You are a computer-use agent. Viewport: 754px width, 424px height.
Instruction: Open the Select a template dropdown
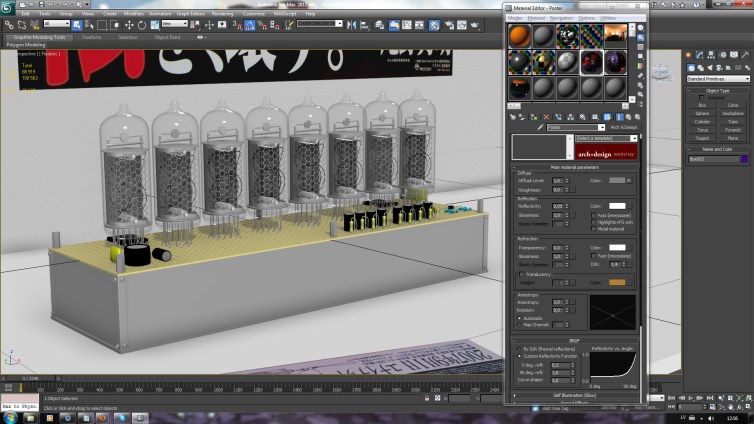click(603, 138)
